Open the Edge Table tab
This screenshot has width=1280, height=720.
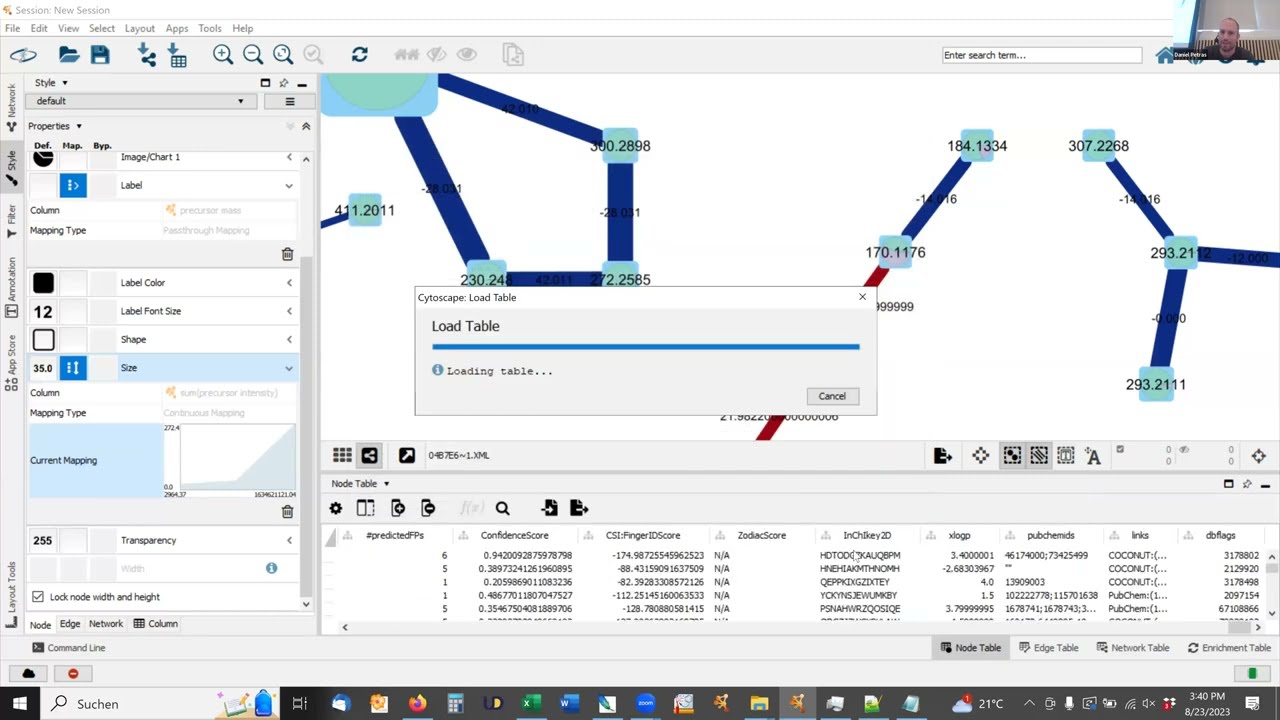point(1047,648)
